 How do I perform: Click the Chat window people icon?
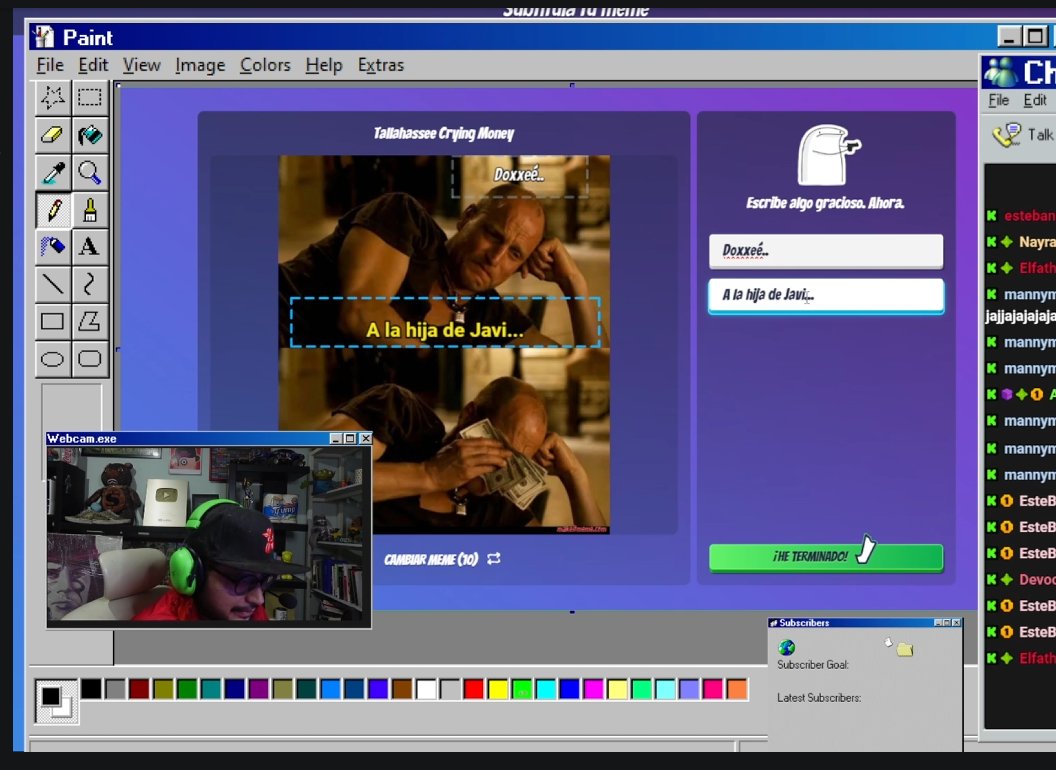click(1000, 72)
